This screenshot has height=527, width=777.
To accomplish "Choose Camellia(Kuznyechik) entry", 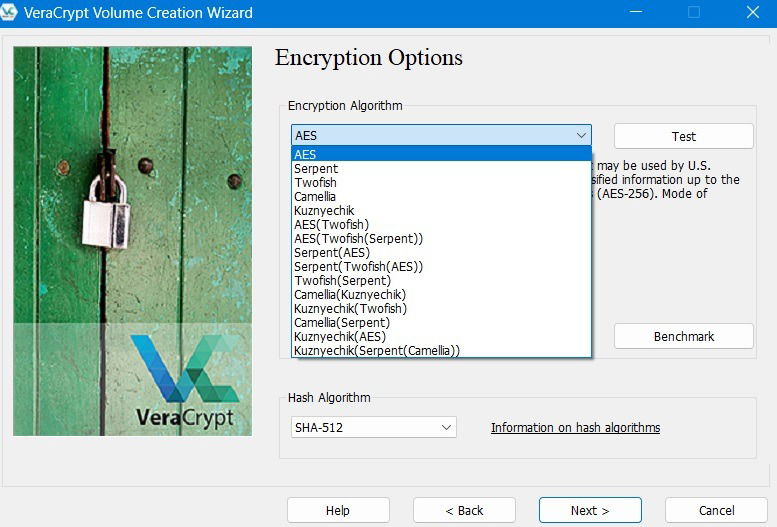I will (441, 294).
